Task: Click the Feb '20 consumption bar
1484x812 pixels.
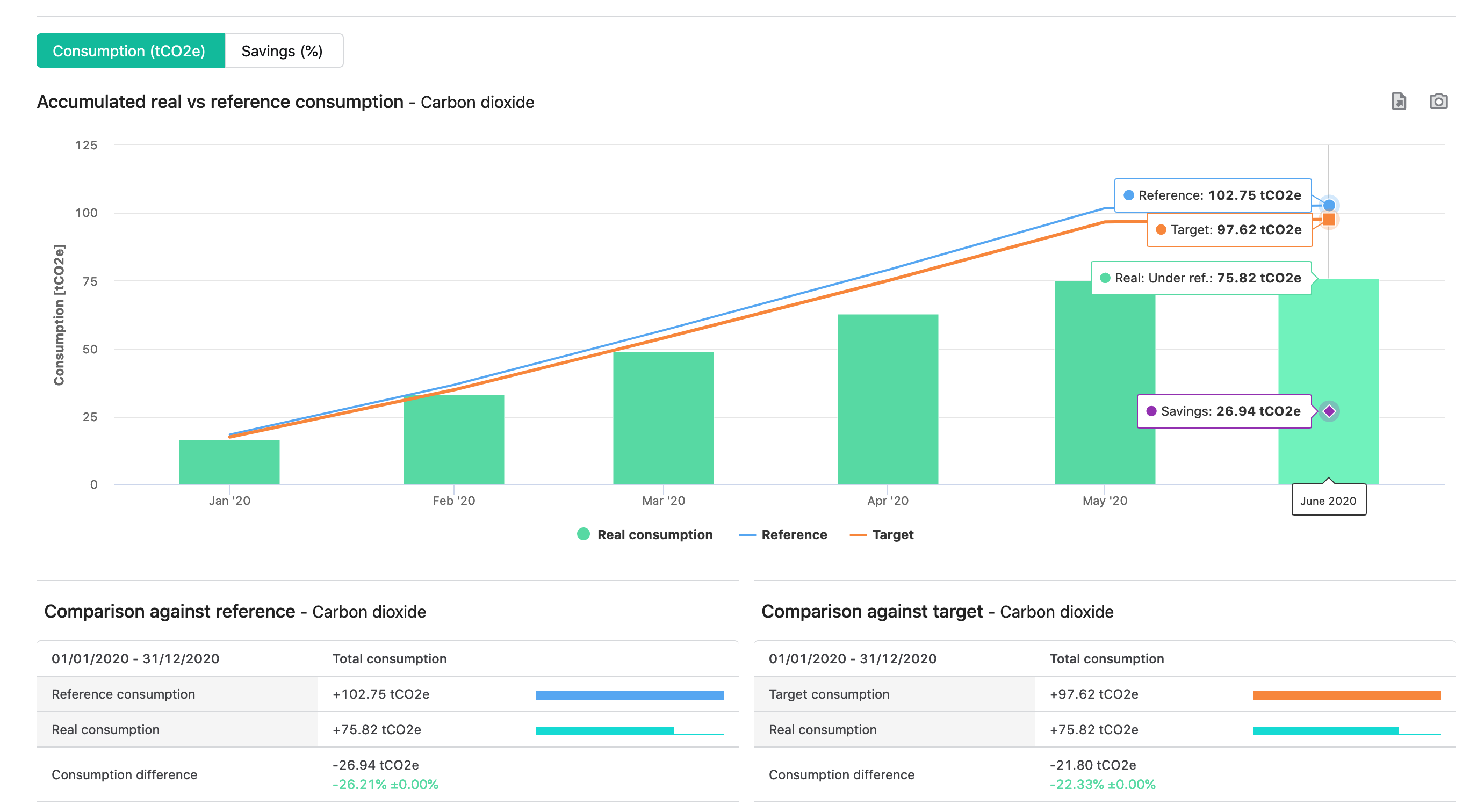Action: coord(453,439)
